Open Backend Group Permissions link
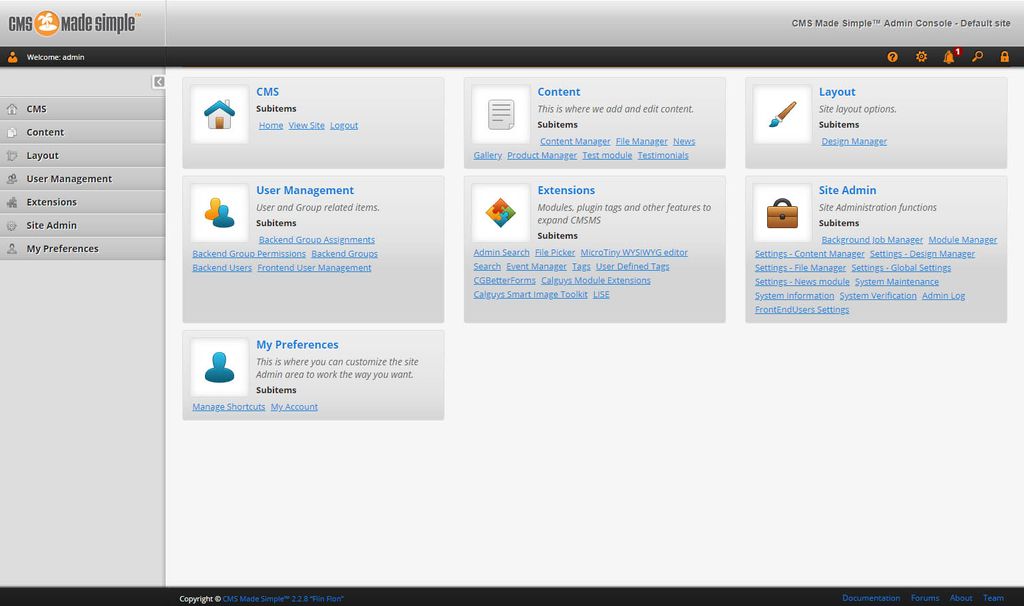The height and width of the screenshot is (606, 1024). coord(249,254)
